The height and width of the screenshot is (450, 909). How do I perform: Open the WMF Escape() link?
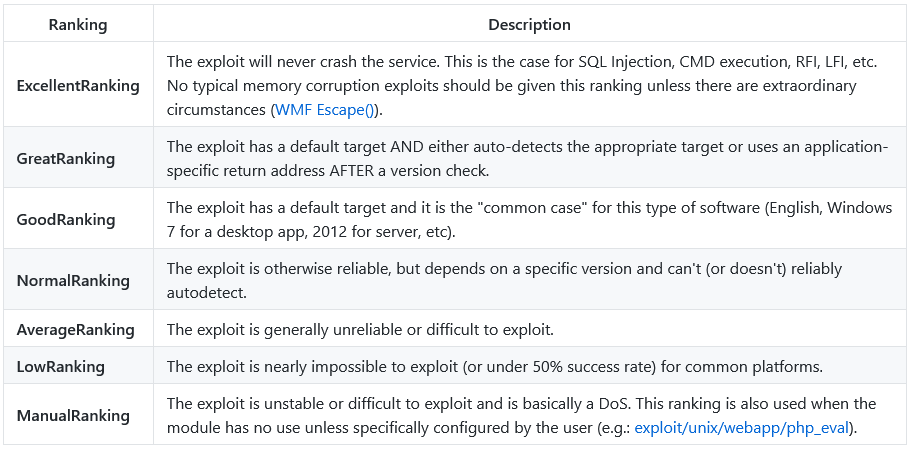326,110
